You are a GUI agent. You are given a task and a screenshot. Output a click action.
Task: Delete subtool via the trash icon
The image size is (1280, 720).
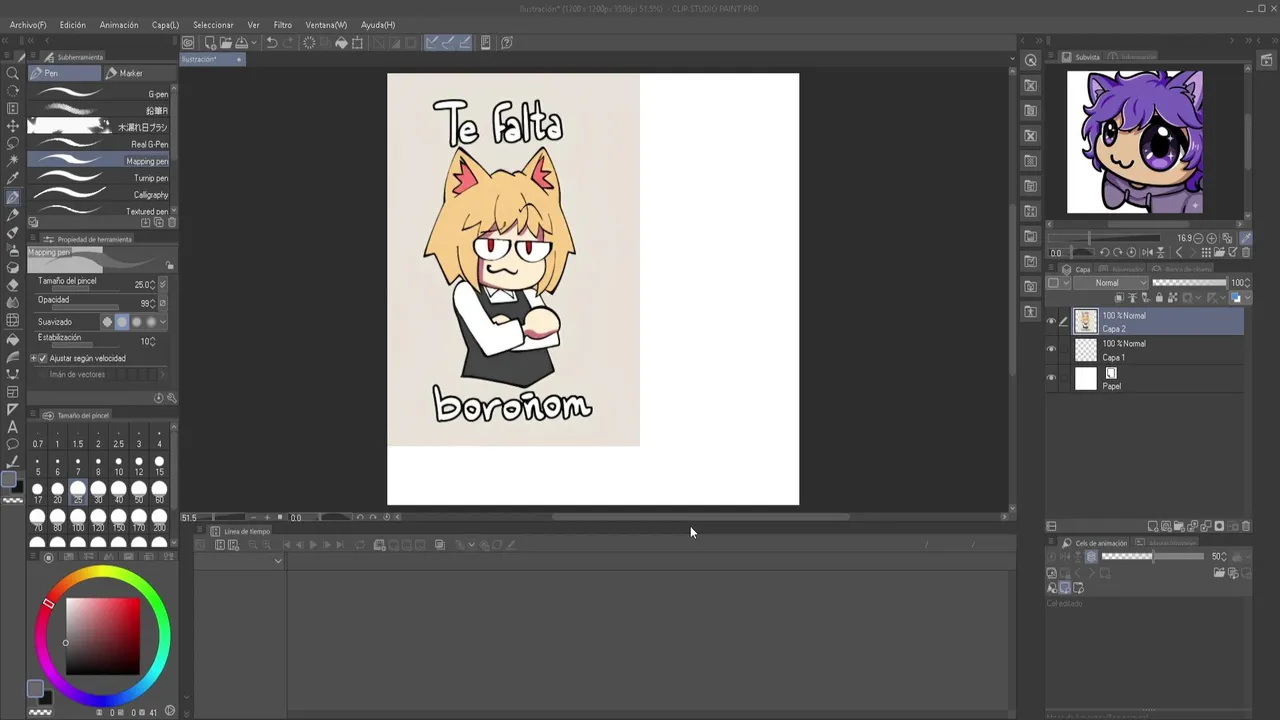[x=172, y=222]
